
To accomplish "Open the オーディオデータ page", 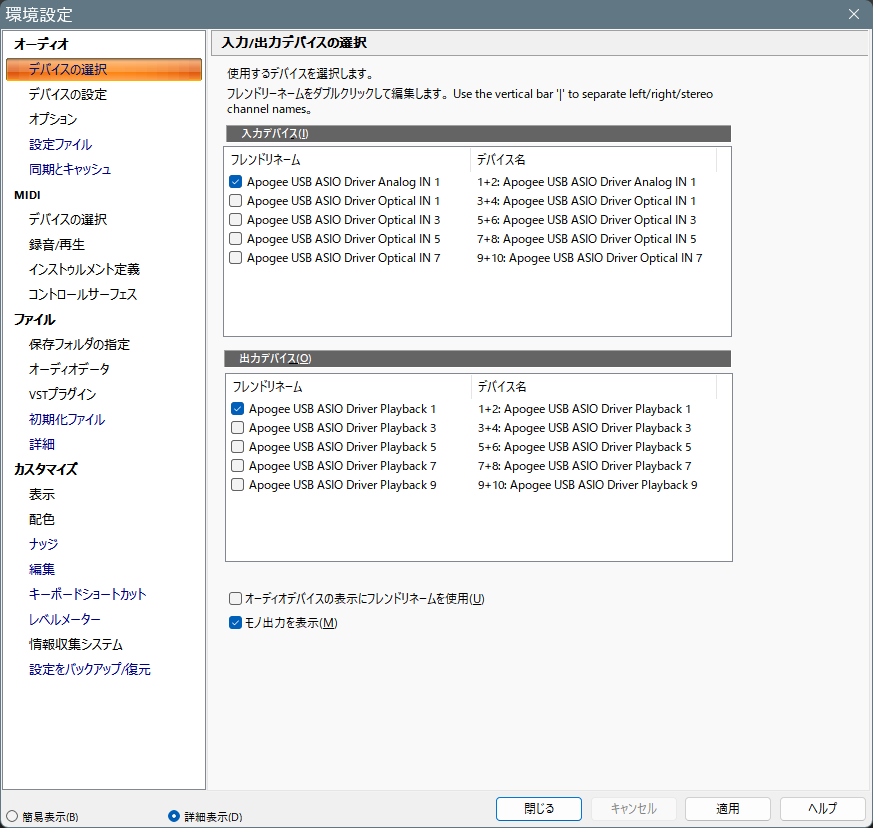I will 69,369.
